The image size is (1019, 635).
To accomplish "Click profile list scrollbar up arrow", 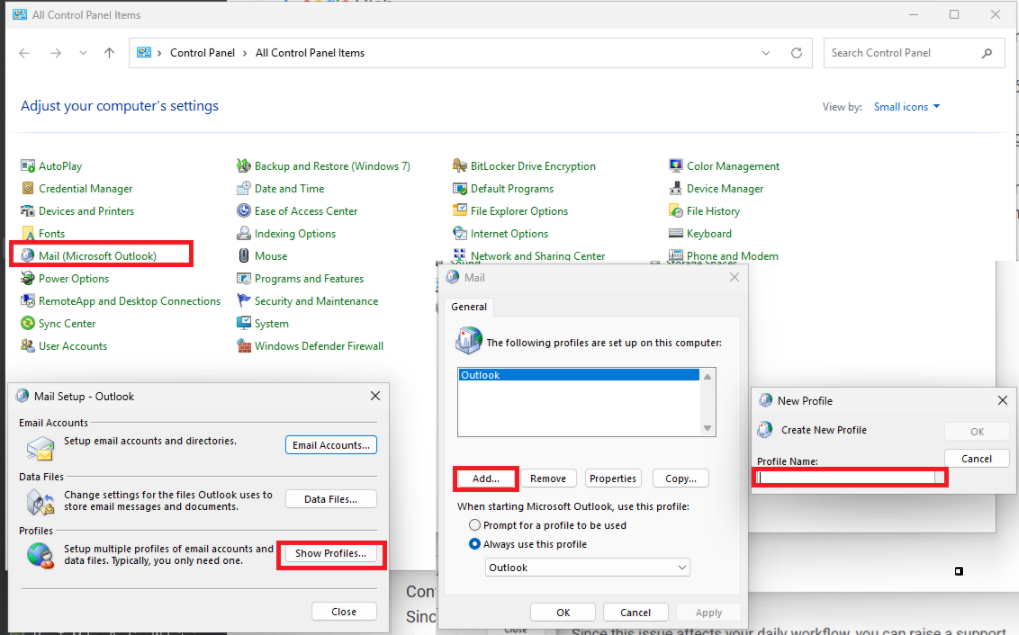I will tap(707, 376).
